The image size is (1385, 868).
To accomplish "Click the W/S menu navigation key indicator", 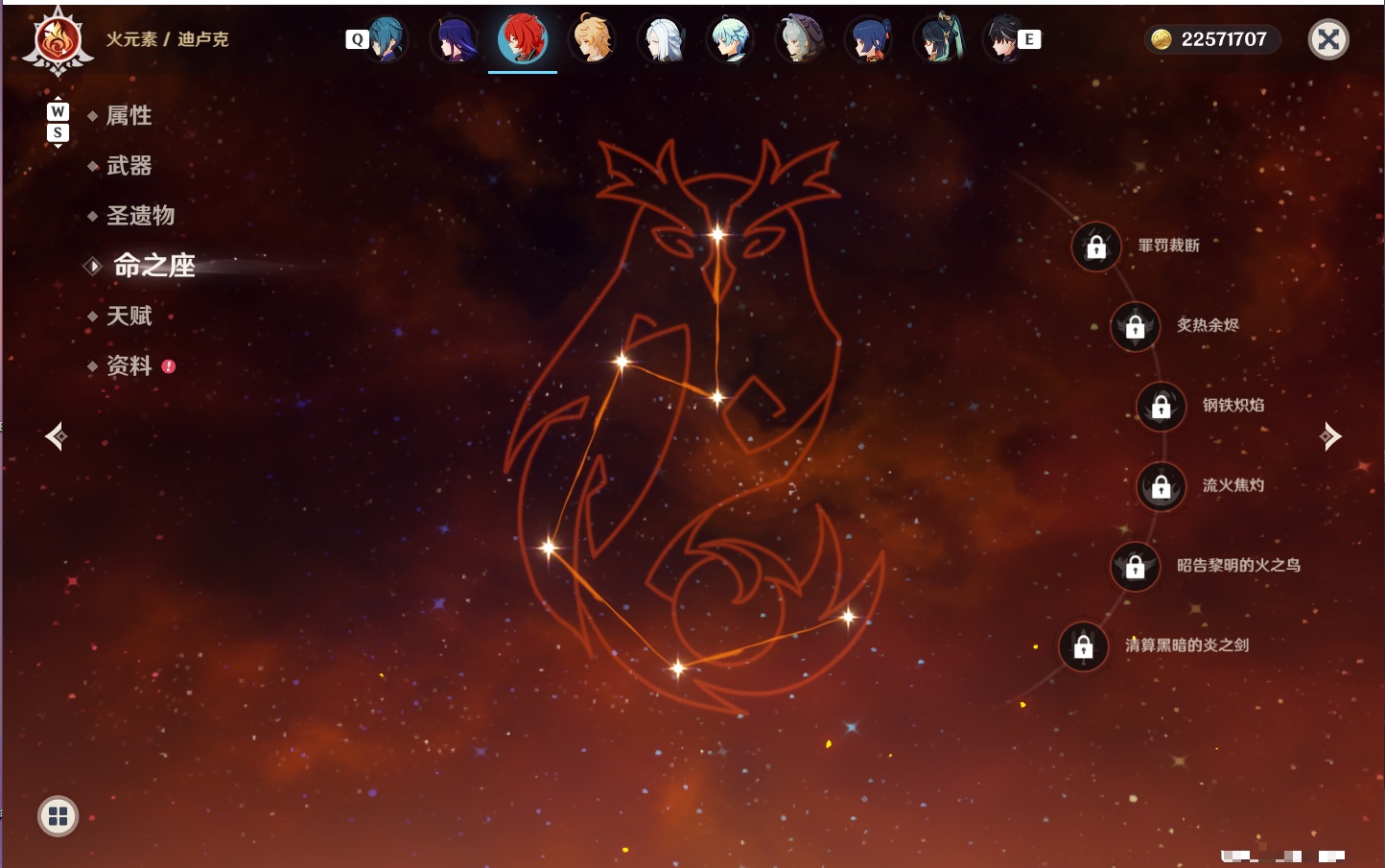I will (58, 122).
